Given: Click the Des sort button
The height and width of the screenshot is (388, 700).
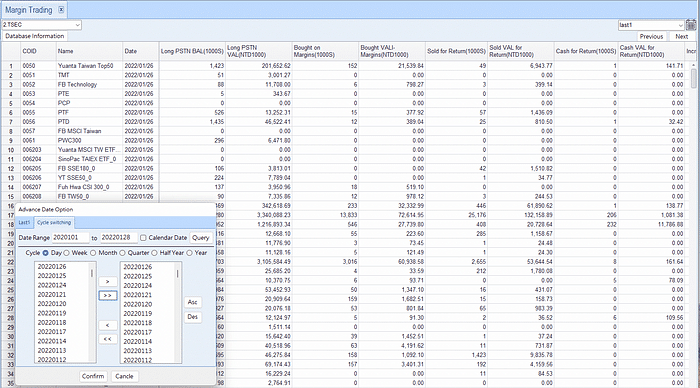Looking at the screenshot, I should click(x=192, y=317).
